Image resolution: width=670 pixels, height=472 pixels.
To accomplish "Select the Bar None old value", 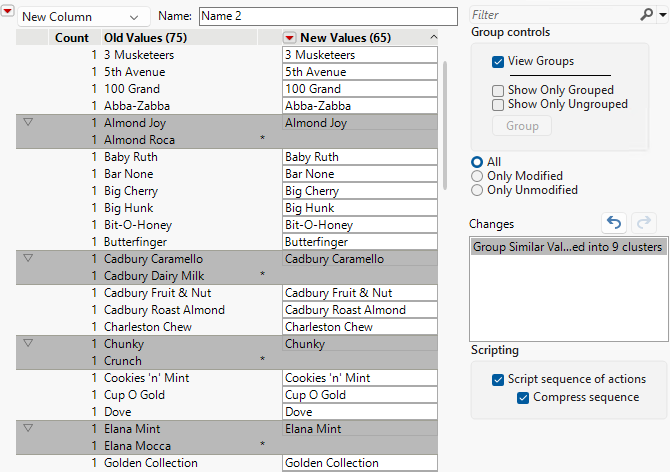I will 129,174.
